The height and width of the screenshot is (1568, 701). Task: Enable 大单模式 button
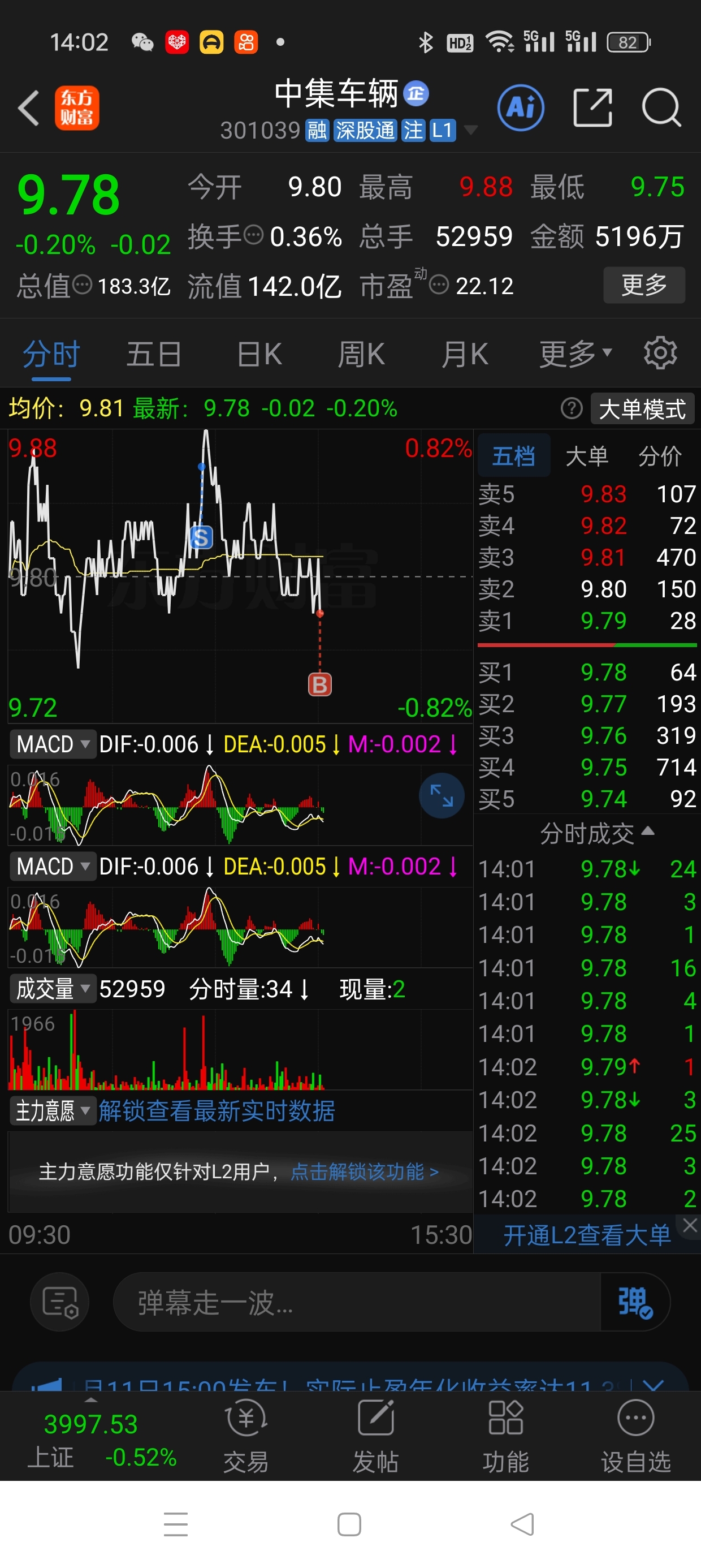pos(643,408)
